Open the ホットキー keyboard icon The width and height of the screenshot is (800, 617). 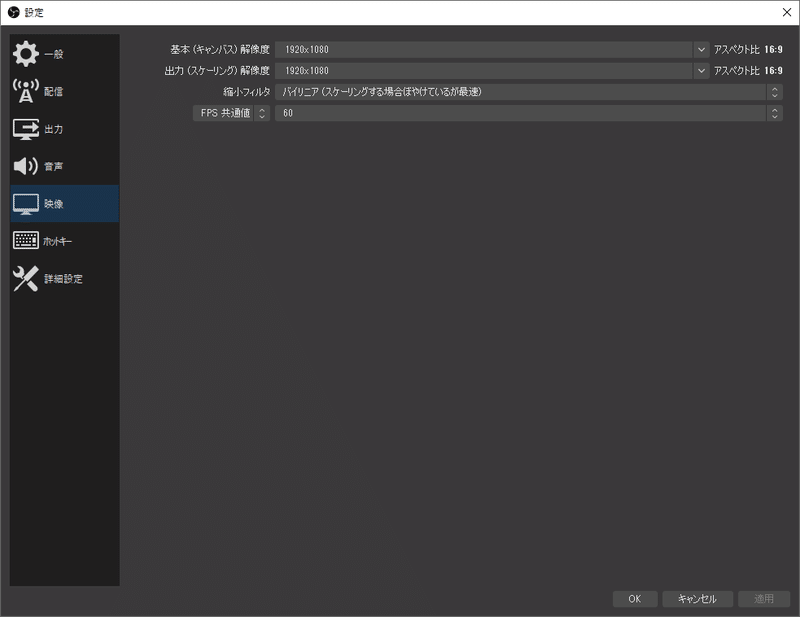[x=26, y=240]
